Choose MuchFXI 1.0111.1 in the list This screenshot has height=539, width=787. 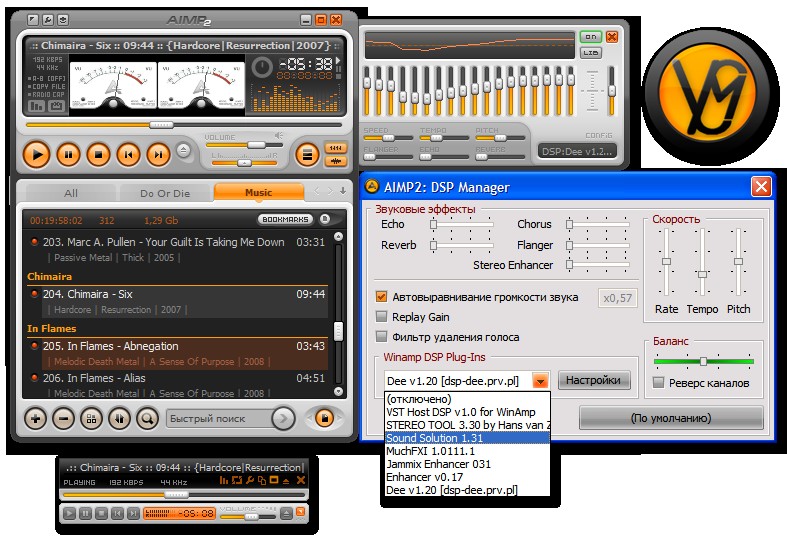467,451
